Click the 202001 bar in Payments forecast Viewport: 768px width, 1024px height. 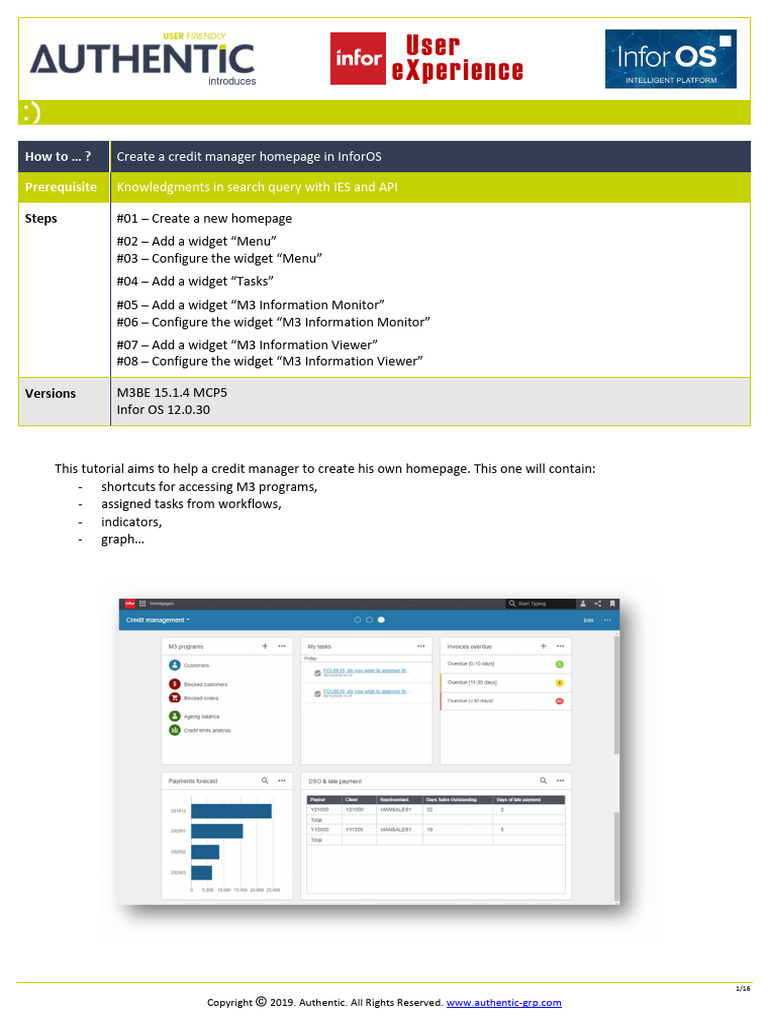[217, 831]
